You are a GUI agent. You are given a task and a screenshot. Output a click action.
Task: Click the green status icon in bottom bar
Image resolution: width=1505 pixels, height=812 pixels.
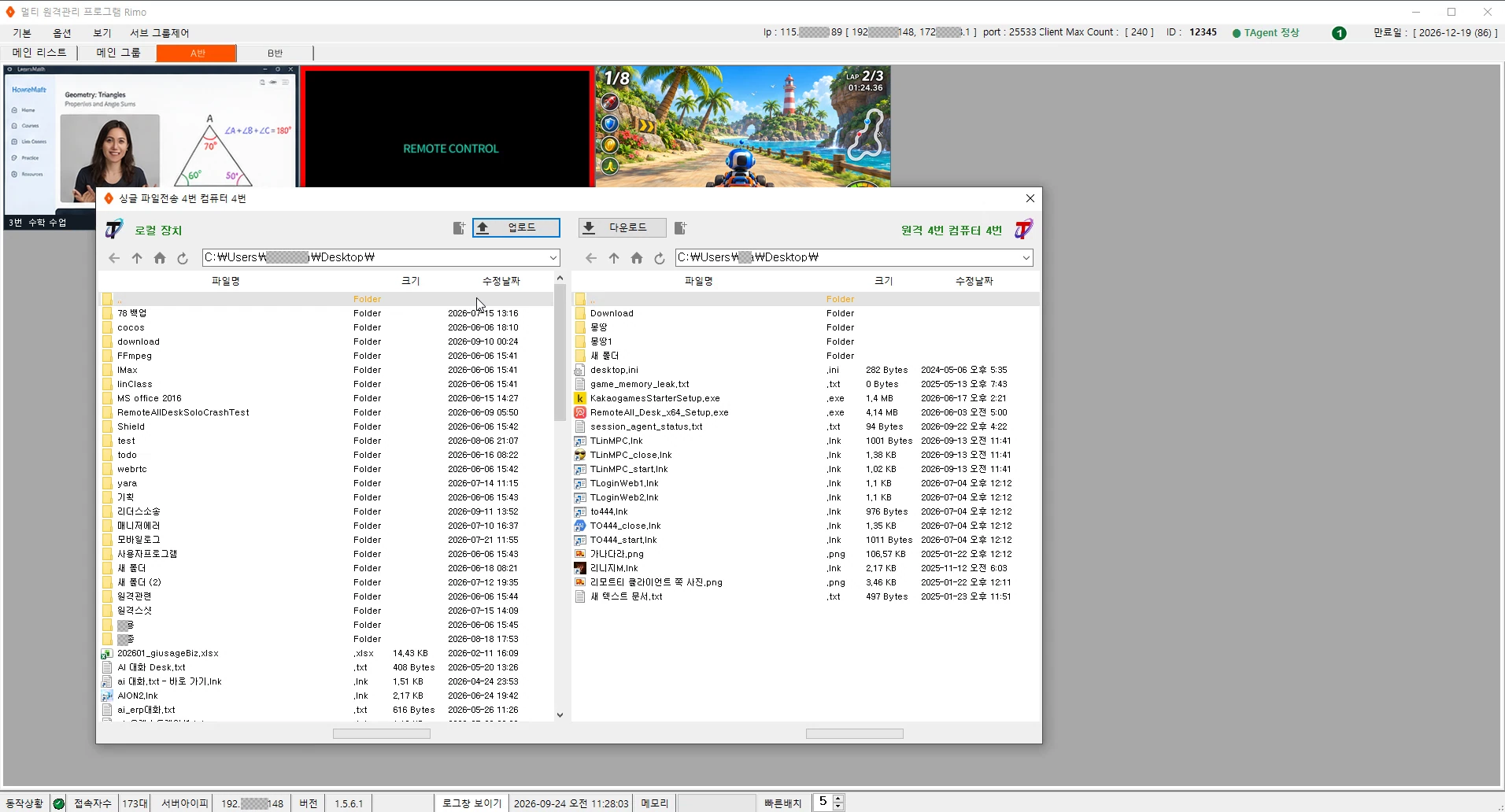pyautogui.click(x=58, y=803)
